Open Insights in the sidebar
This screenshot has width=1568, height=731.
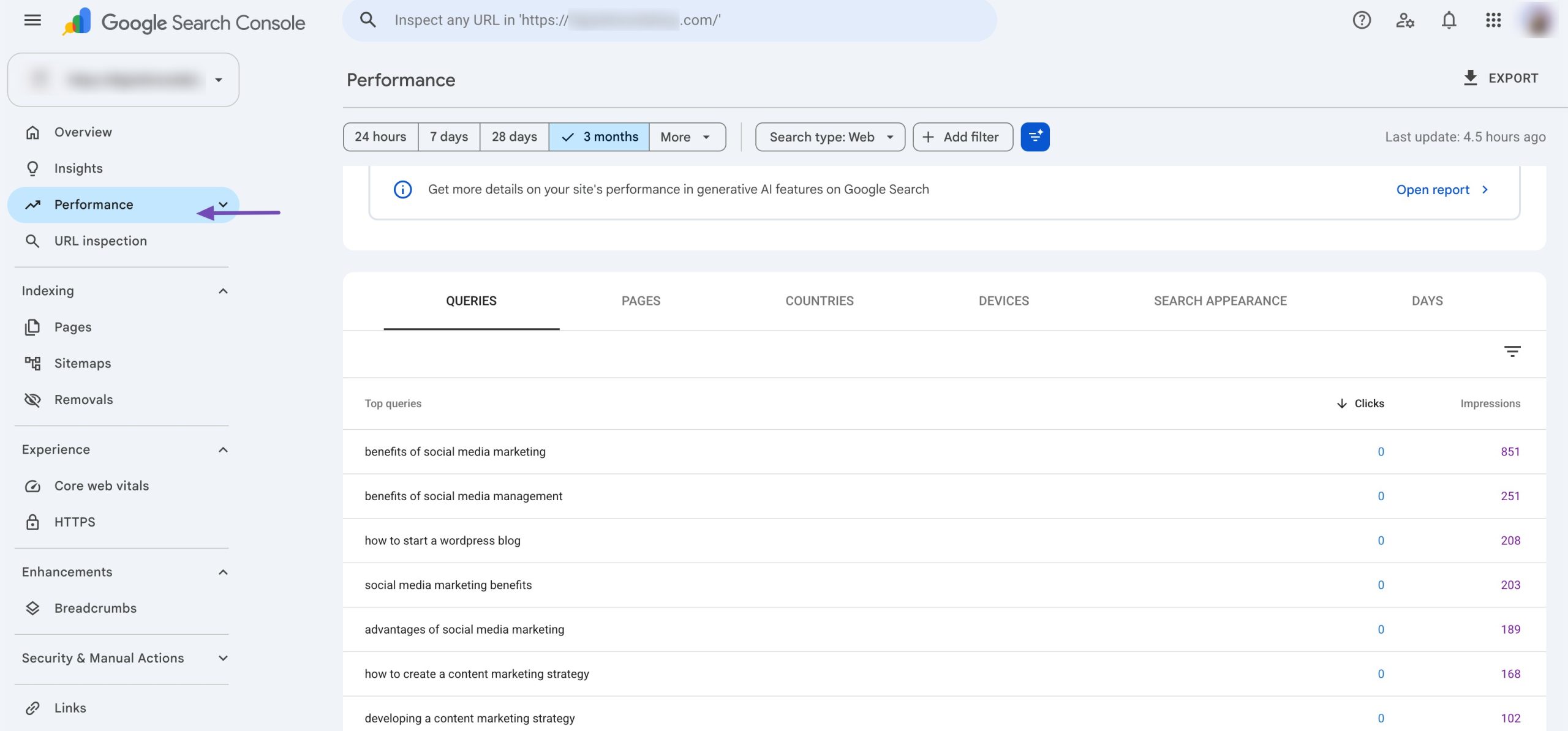point(123,168)
